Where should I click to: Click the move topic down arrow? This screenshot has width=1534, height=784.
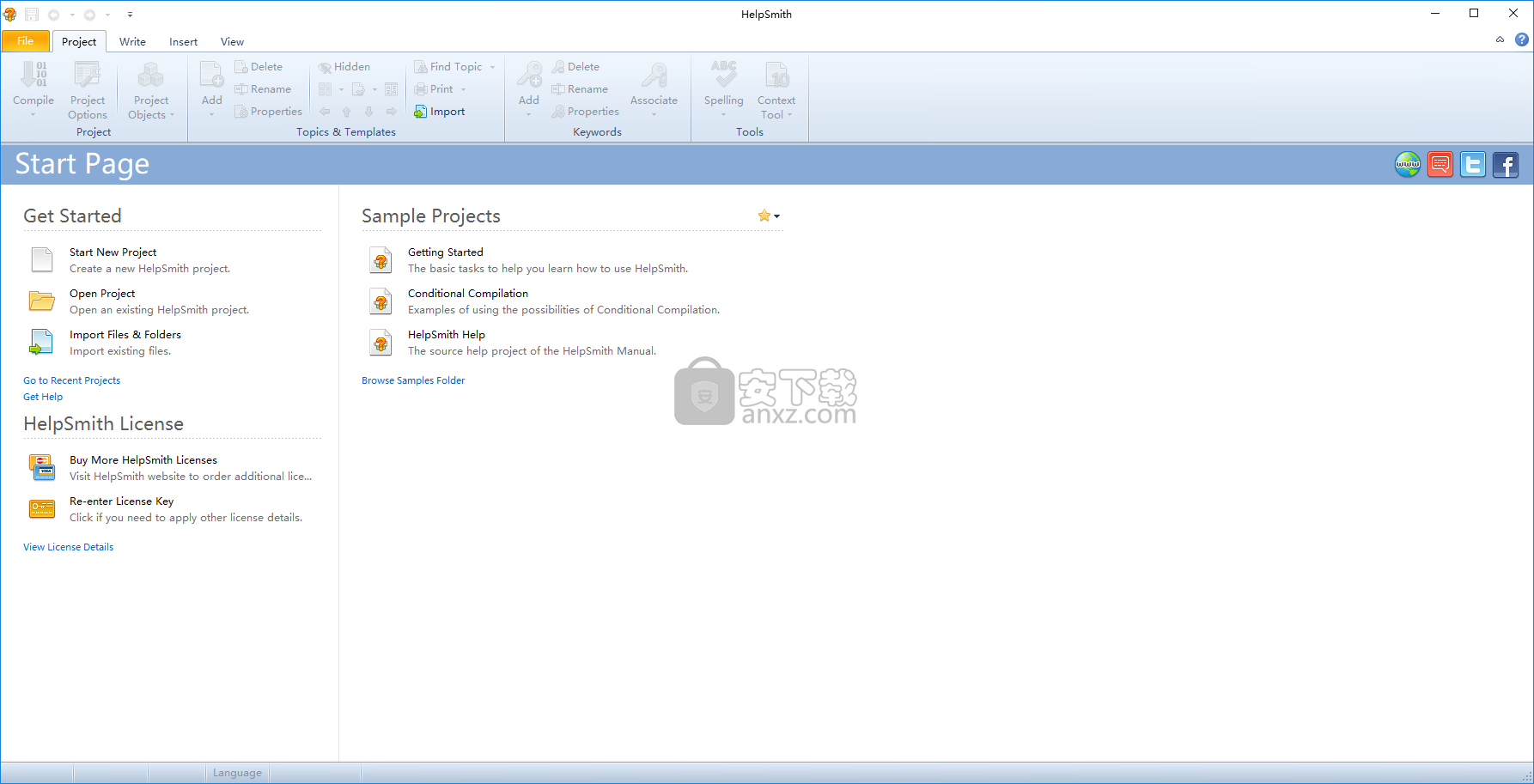point(369,112)
